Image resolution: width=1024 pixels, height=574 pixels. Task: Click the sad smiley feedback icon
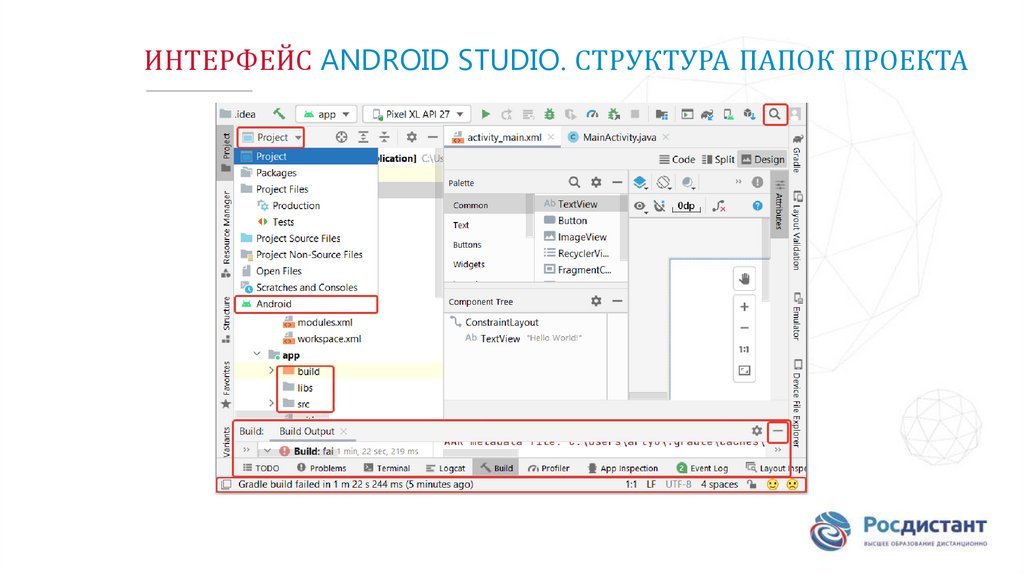point(792,485)
